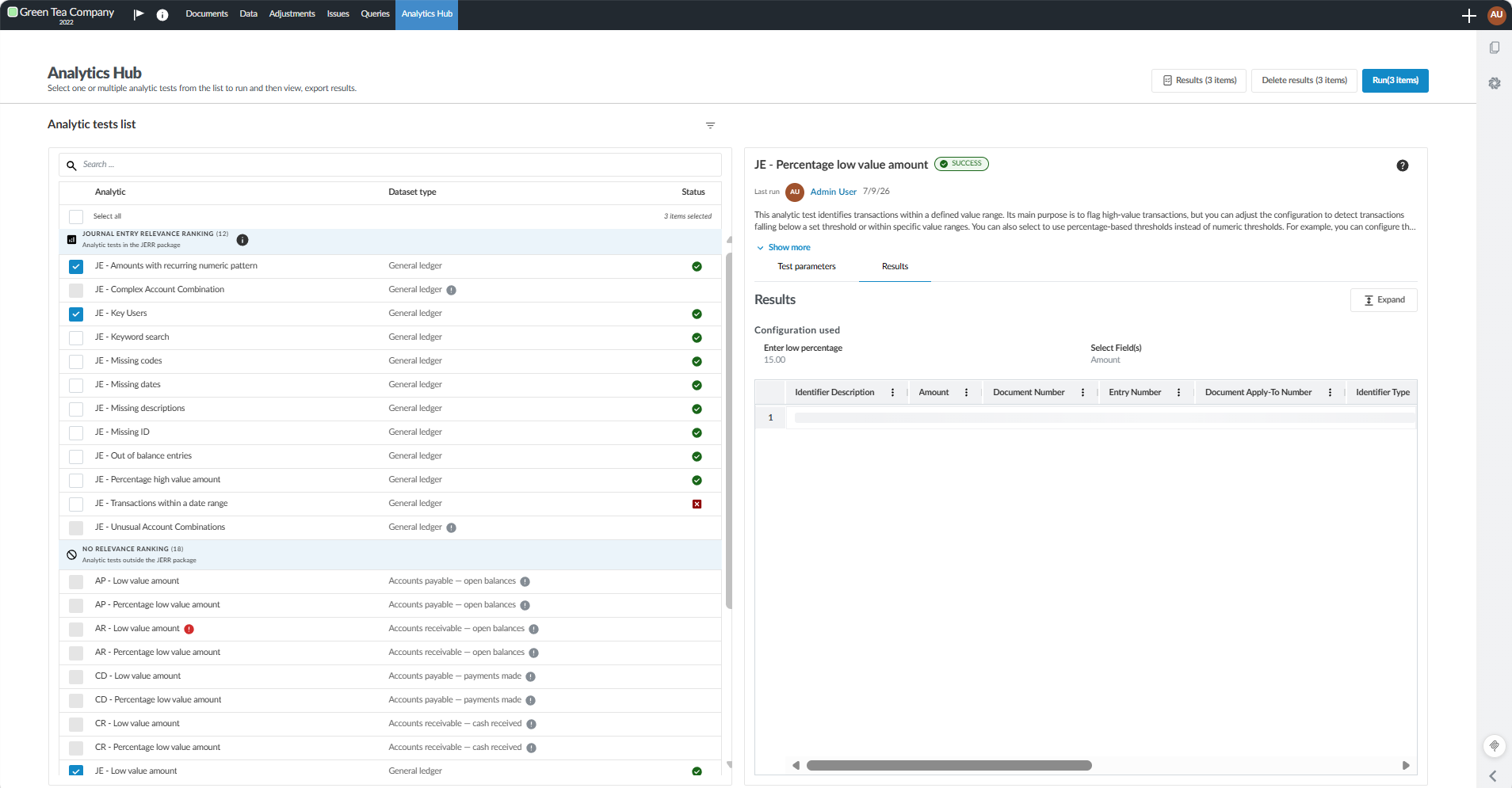
Task: Click the tests list vertical scrollbar
Action: (728, 430)
